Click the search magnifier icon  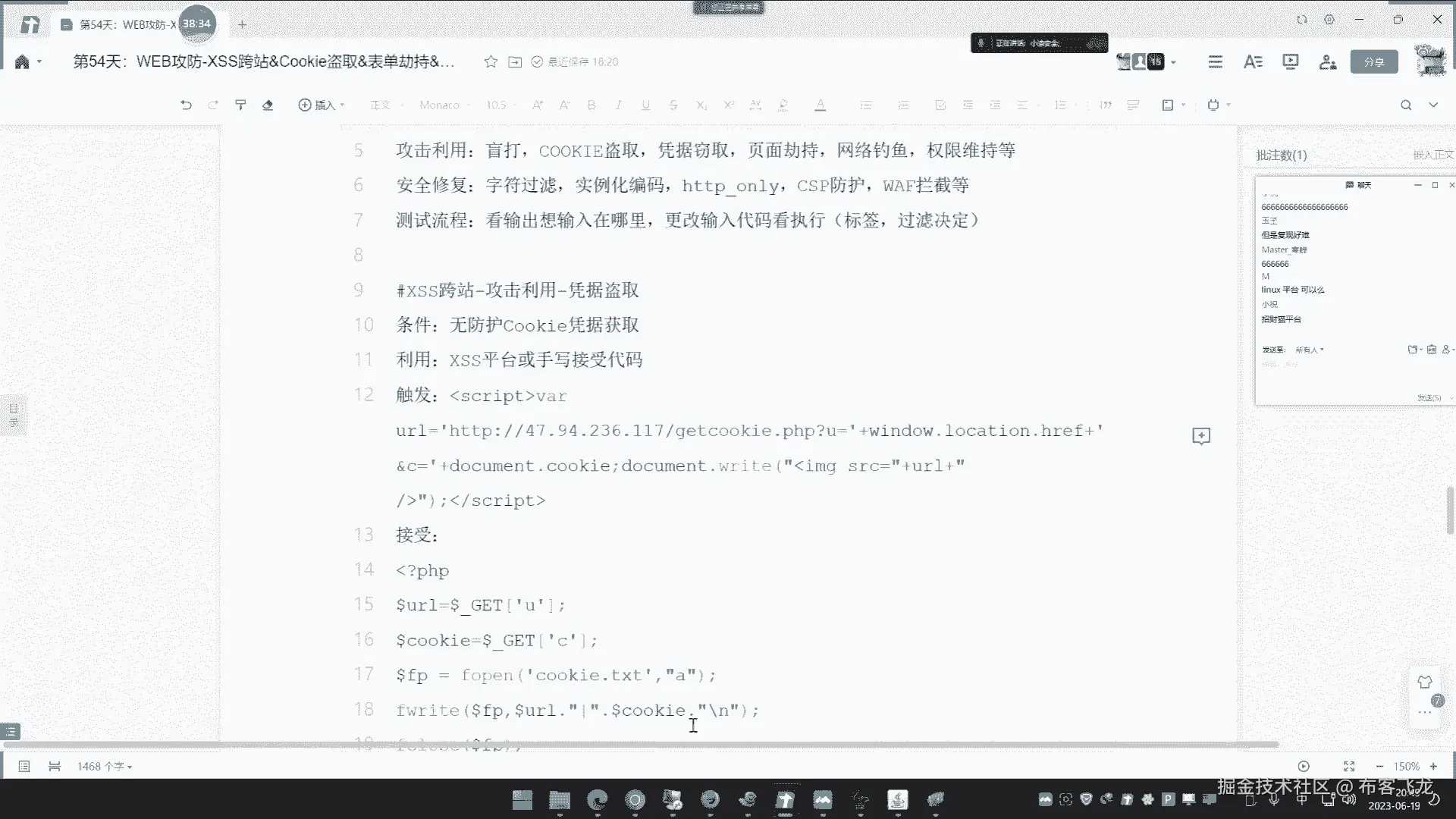(x=1405, y=105)
